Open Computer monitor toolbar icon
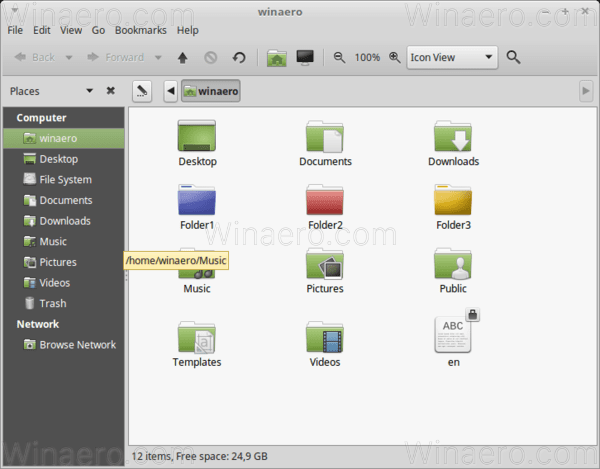The image size is (600, 469). coord(305,58)
